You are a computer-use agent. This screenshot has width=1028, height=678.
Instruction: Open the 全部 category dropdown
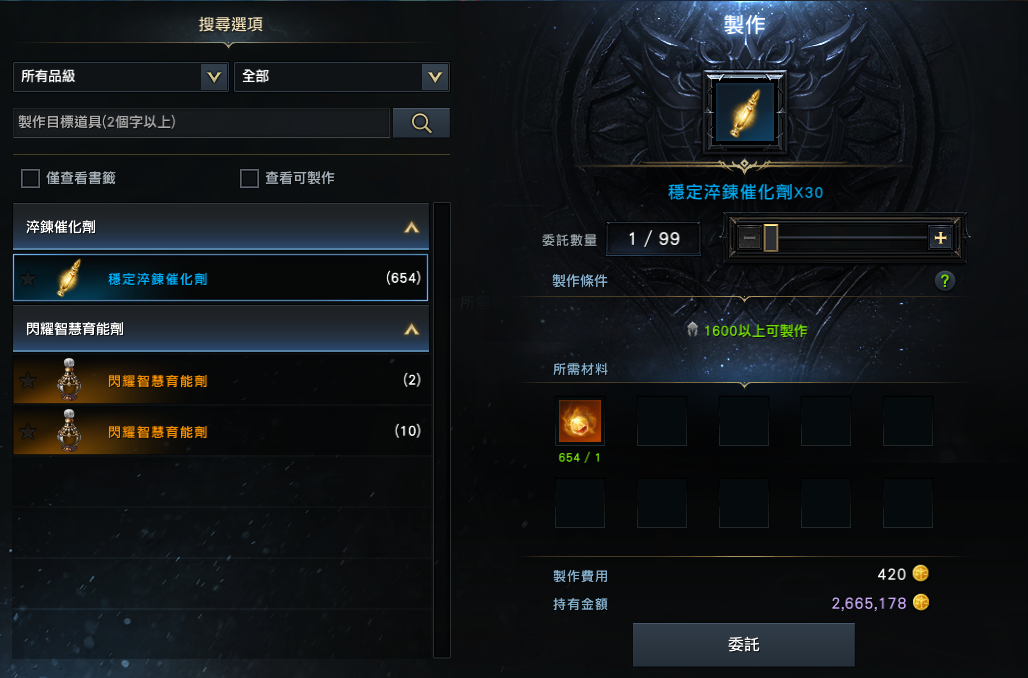(x=342, y=77)
